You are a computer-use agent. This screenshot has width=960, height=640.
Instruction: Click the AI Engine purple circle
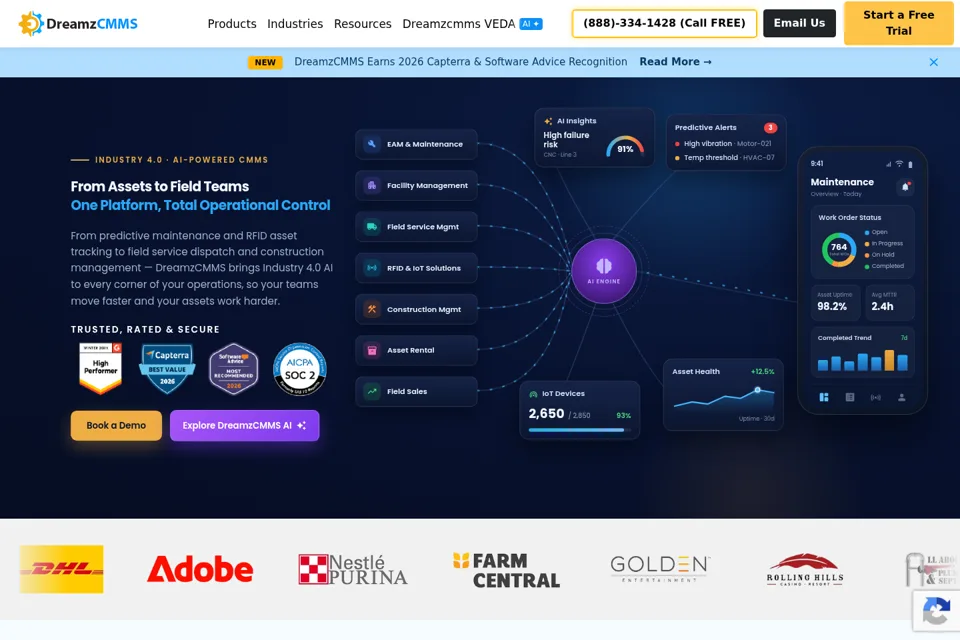click(604, 271)
